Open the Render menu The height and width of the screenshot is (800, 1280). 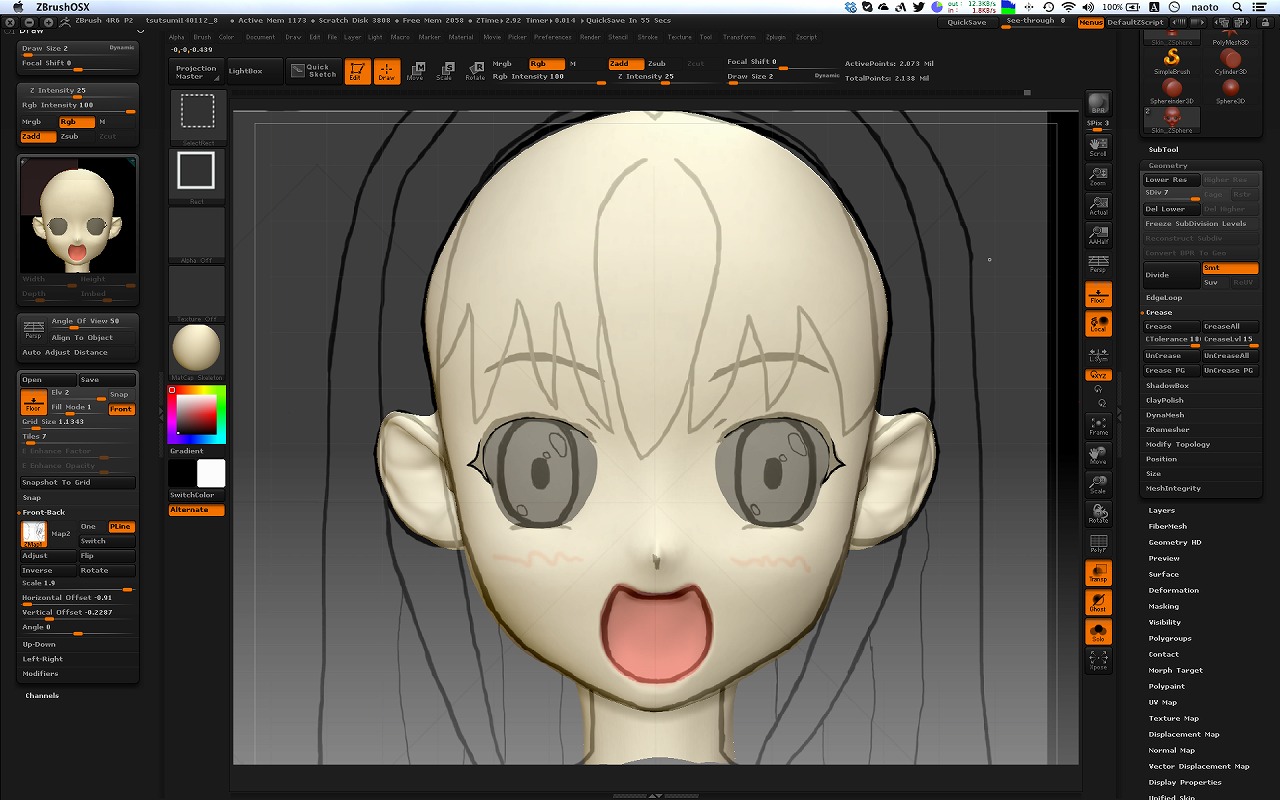tap(590, 37)
